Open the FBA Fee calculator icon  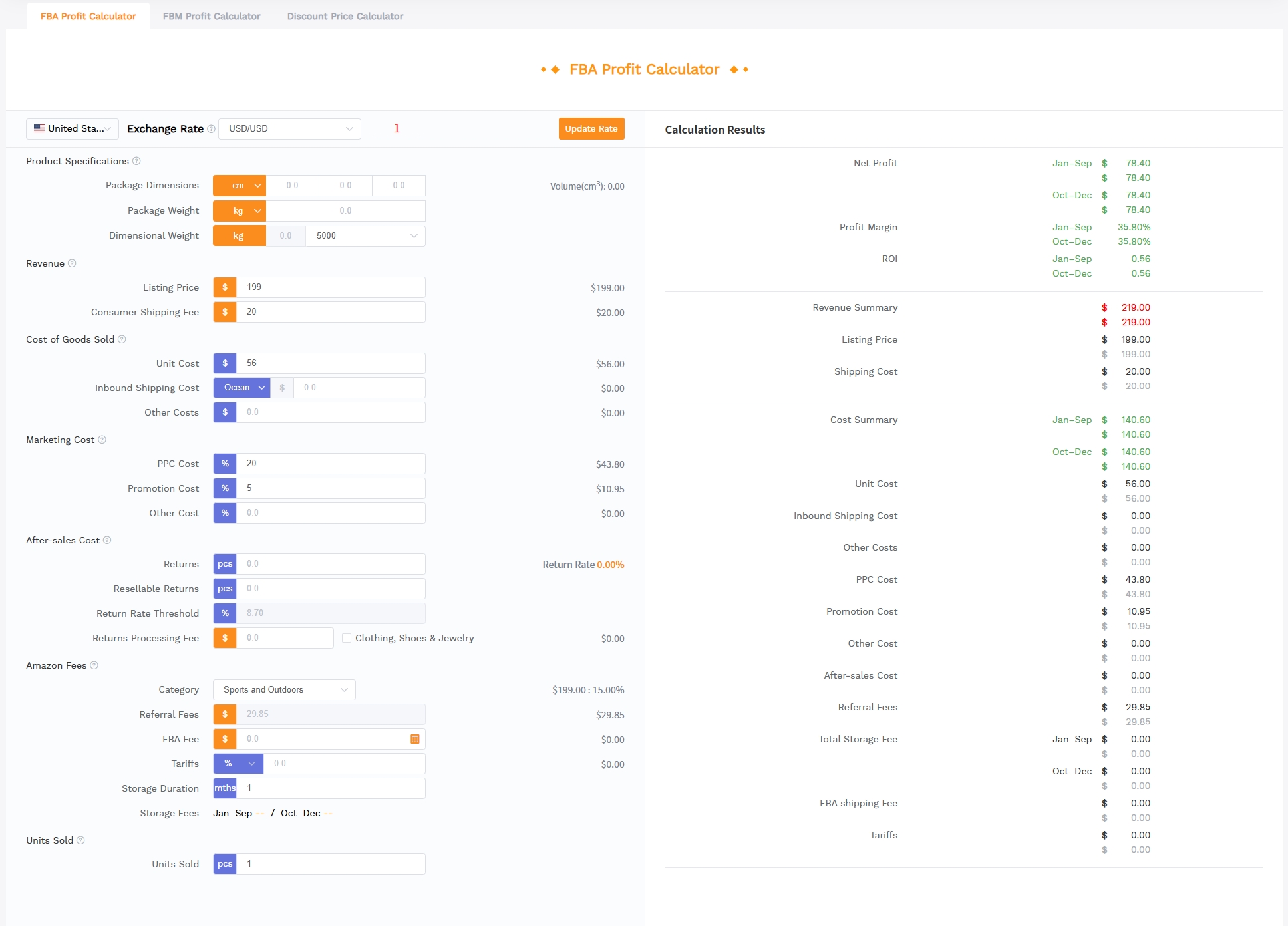tap(415, 739)
